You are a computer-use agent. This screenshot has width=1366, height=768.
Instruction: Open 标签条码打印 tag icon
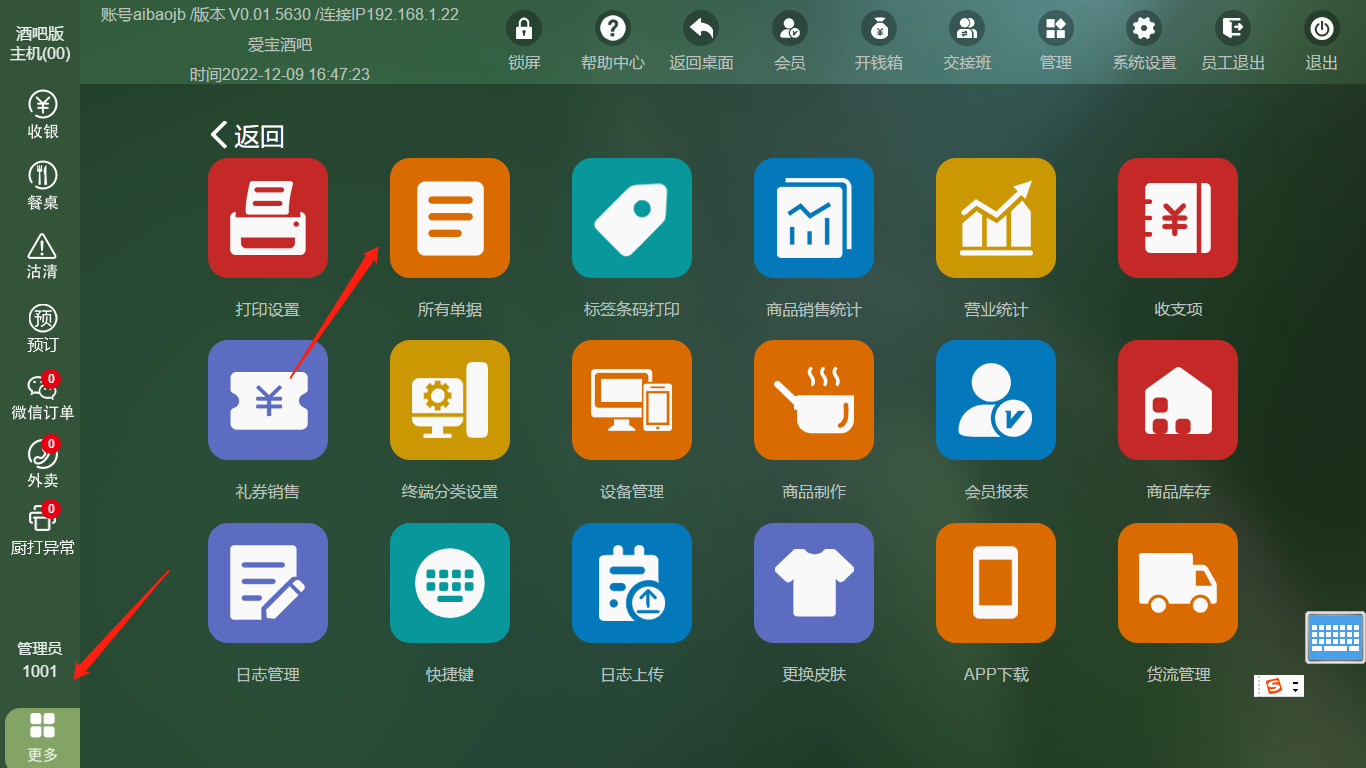(632, 218)
